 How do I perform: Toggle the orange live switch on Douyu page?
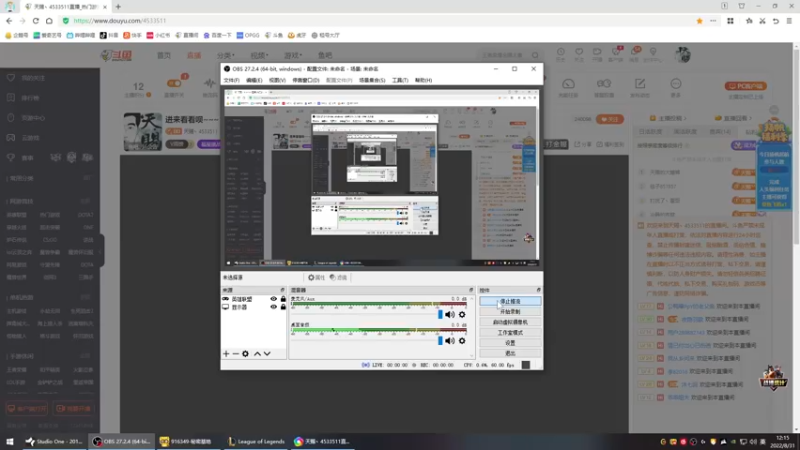point(174,83)
